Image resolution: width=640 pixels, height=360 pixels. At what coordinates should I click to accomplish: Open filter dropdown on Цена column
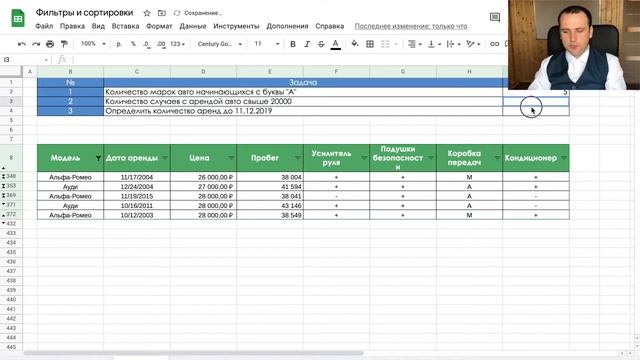pos(231,158)
